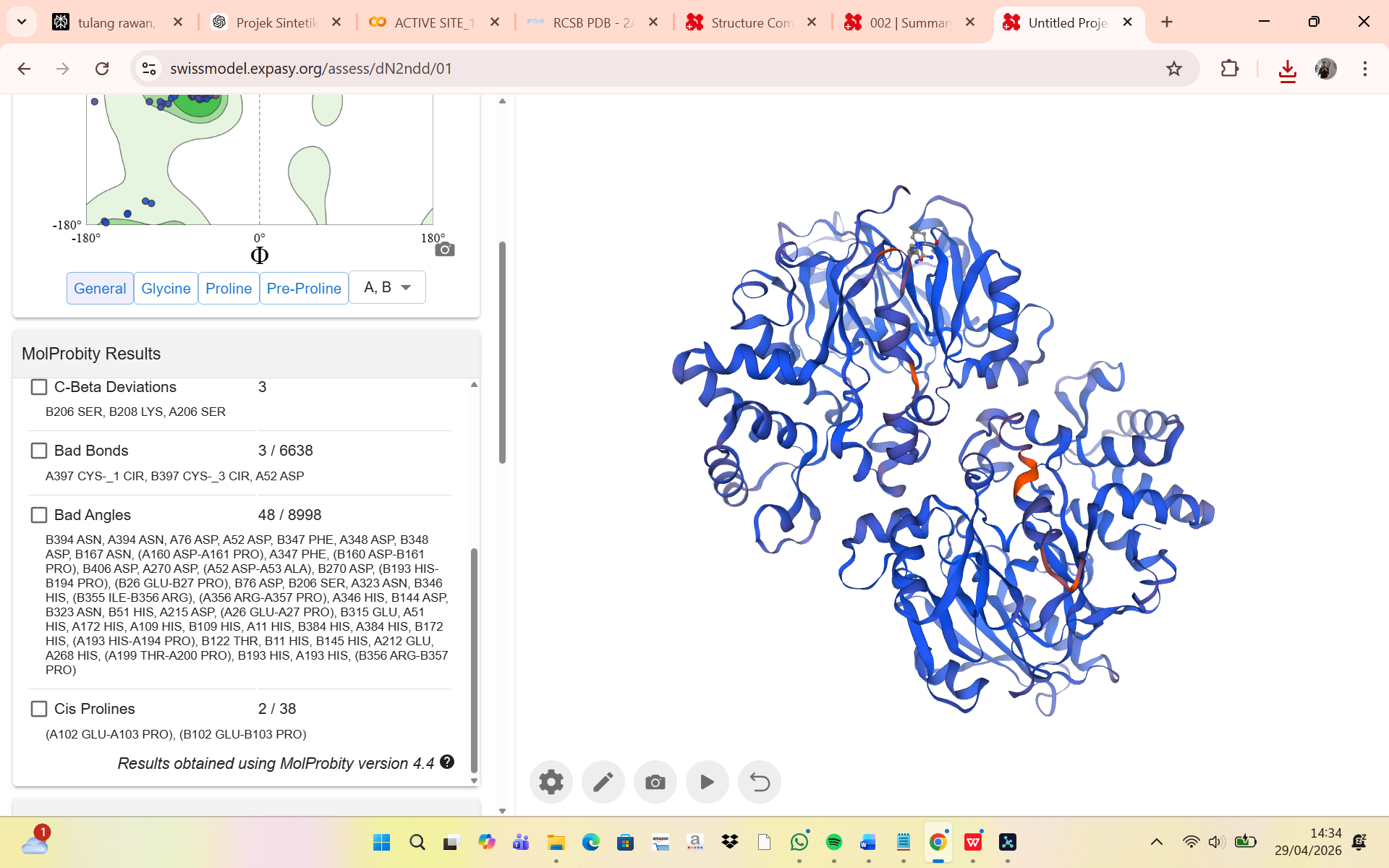Switch to the Glycine Ramachandran plot

tap(166, 289)
